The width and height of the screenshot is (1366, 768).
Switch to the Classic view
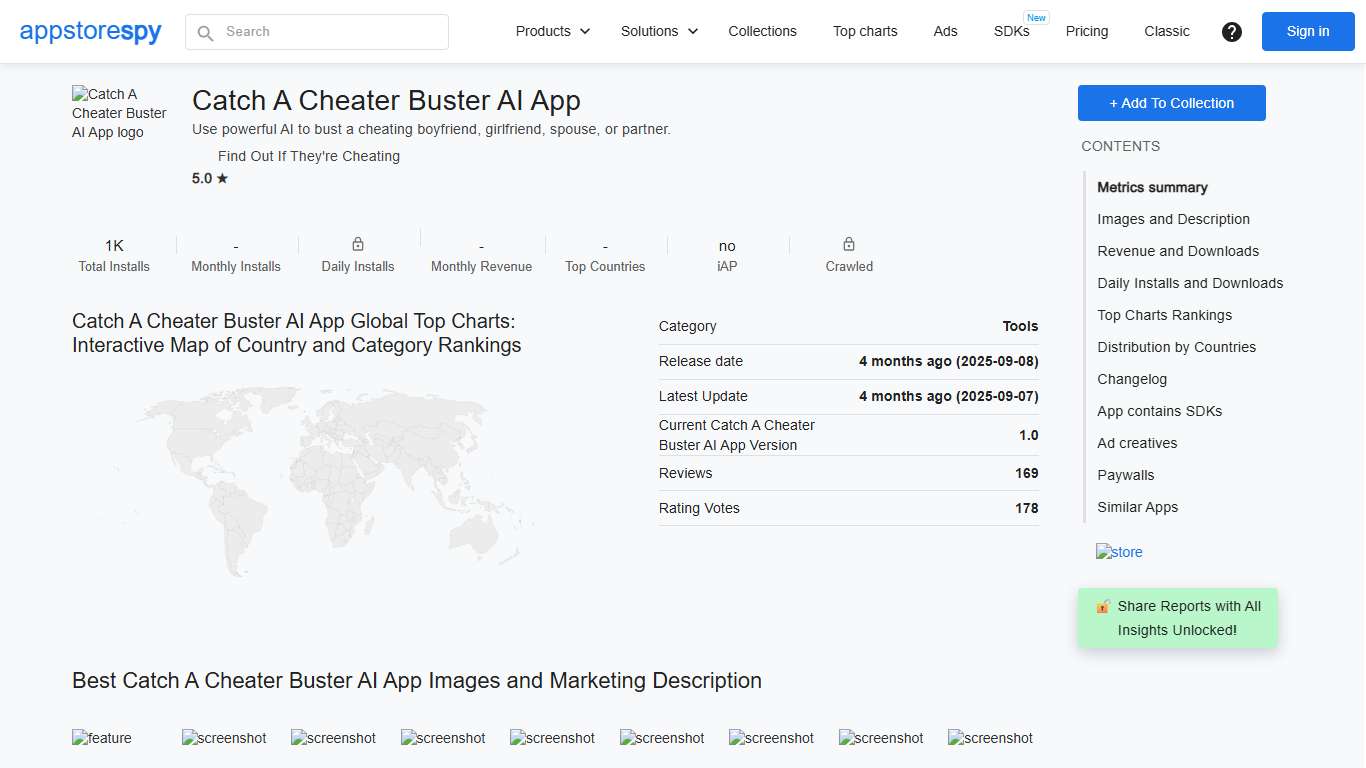coord(1166,31)
